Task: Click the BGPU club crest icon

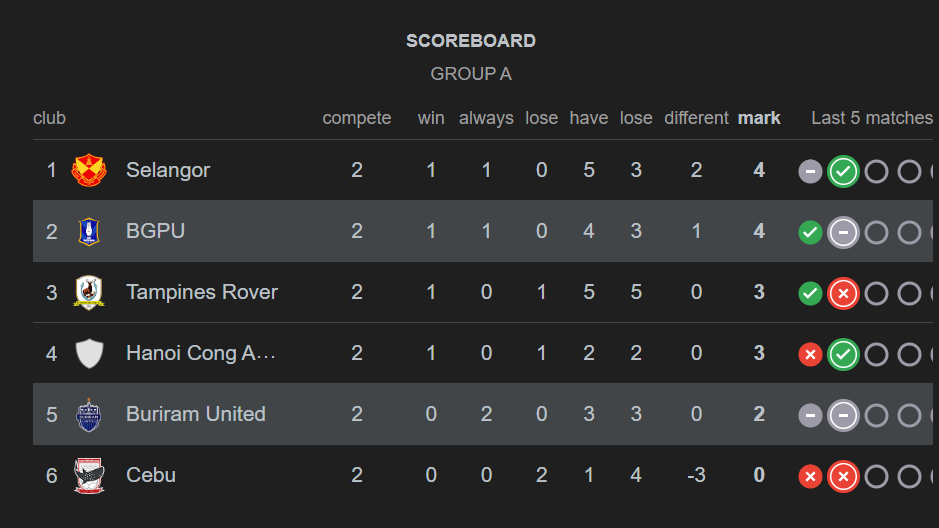Action: (89, 231)
